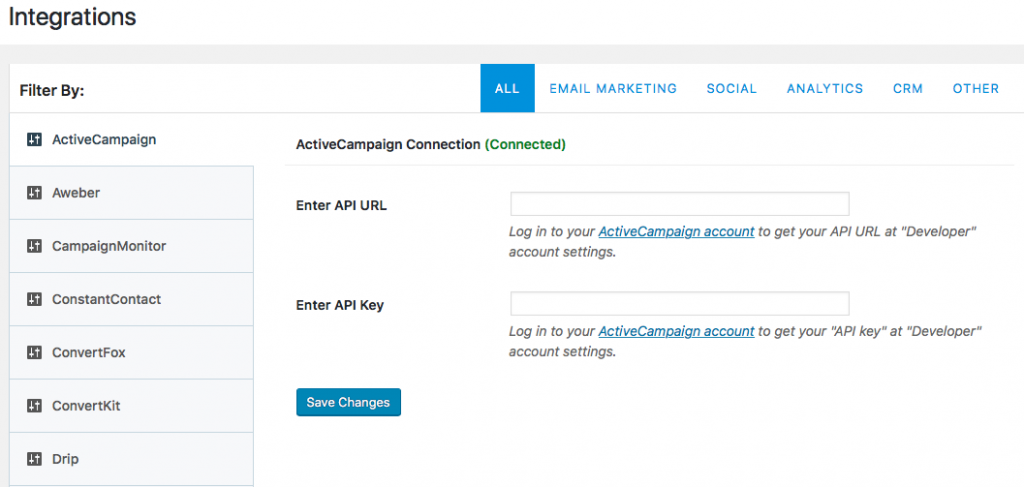Click the ConstantContact sliders icon

tap(34, 299)
